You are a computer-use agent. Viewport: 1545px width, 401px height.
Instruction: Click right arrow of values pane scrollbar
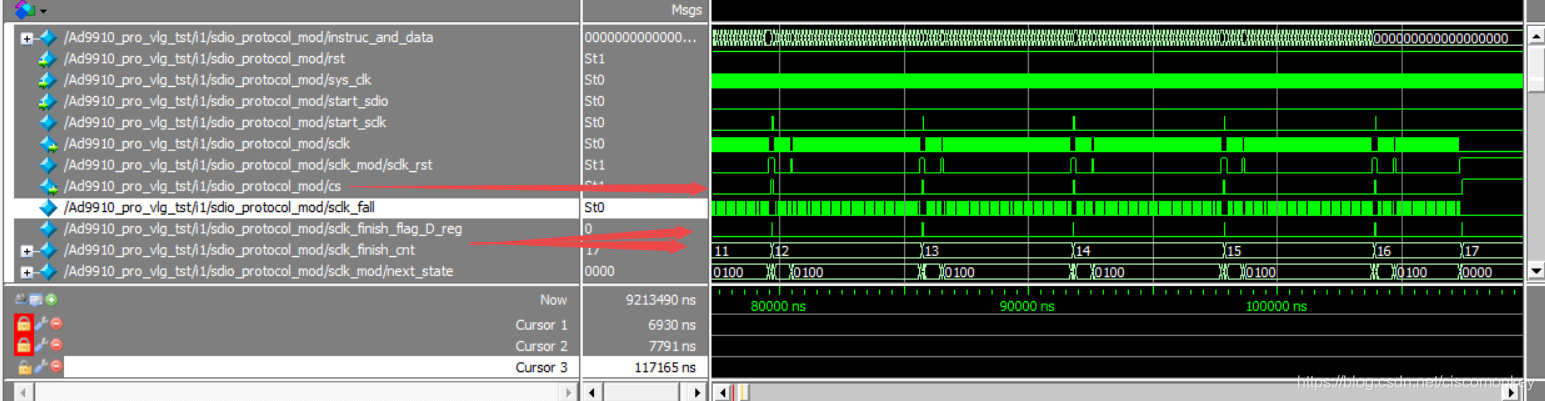point(698,392)
